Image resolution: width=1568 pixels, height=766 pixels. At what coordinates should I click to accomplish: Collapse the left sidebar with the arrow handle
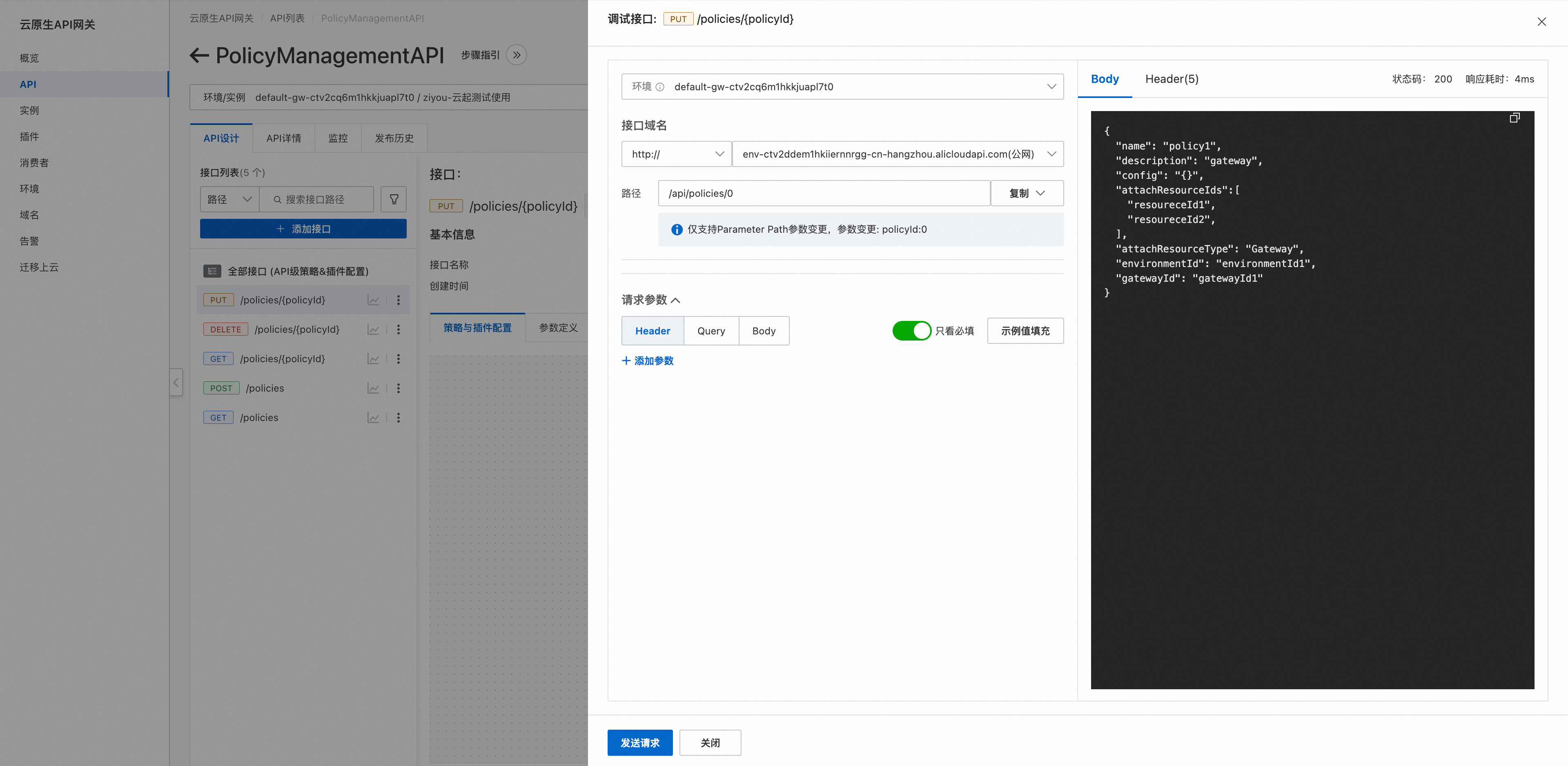176,383
